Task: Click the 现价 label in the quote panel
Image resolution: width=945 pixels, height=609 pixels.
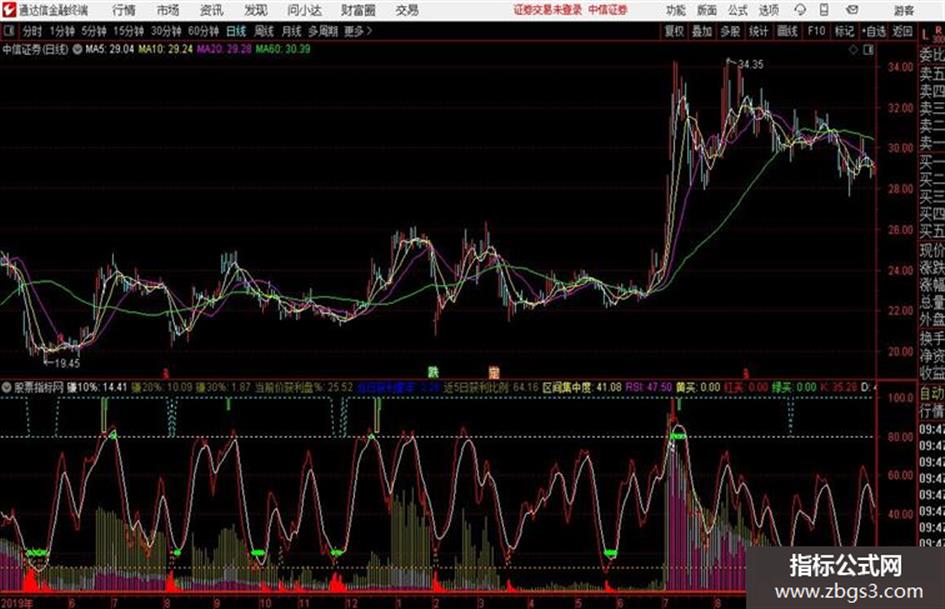Action: tap(932, 251)
